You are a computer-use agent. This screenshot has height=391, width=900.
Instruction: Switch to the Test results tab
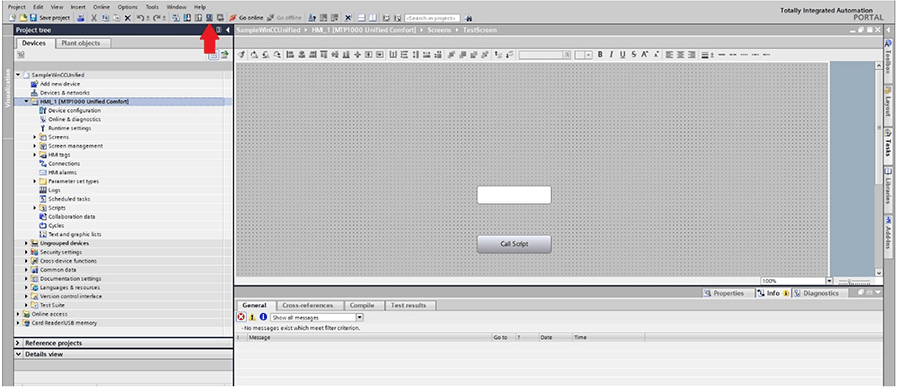(409, 305)
